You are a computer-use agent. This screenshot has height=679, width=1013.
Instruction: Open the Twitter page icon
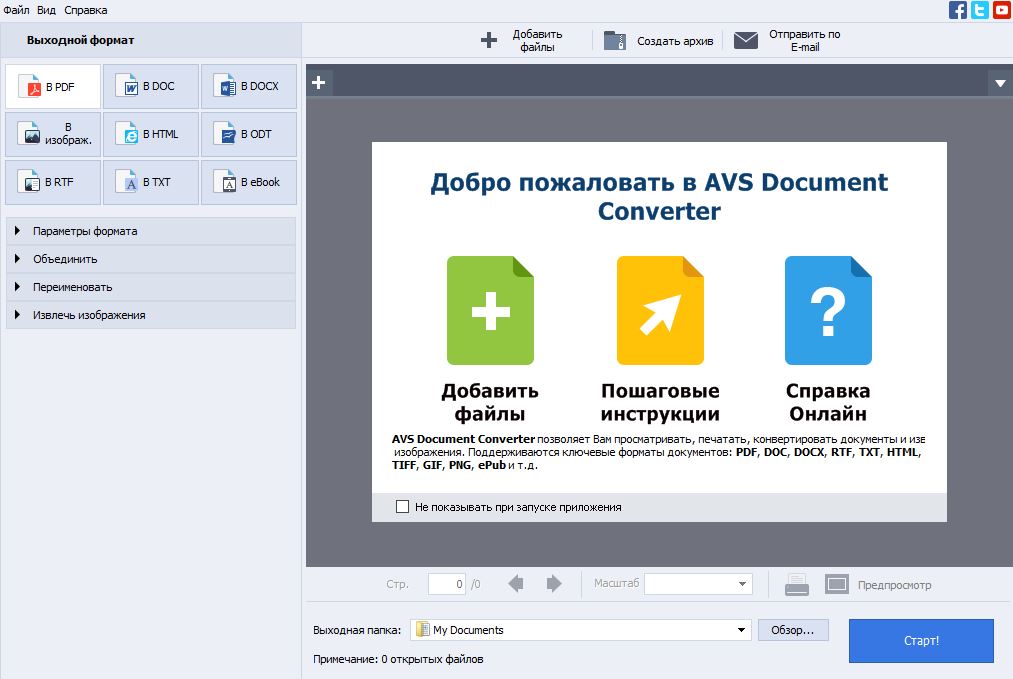pyautogui.click(x=979, y=10)
